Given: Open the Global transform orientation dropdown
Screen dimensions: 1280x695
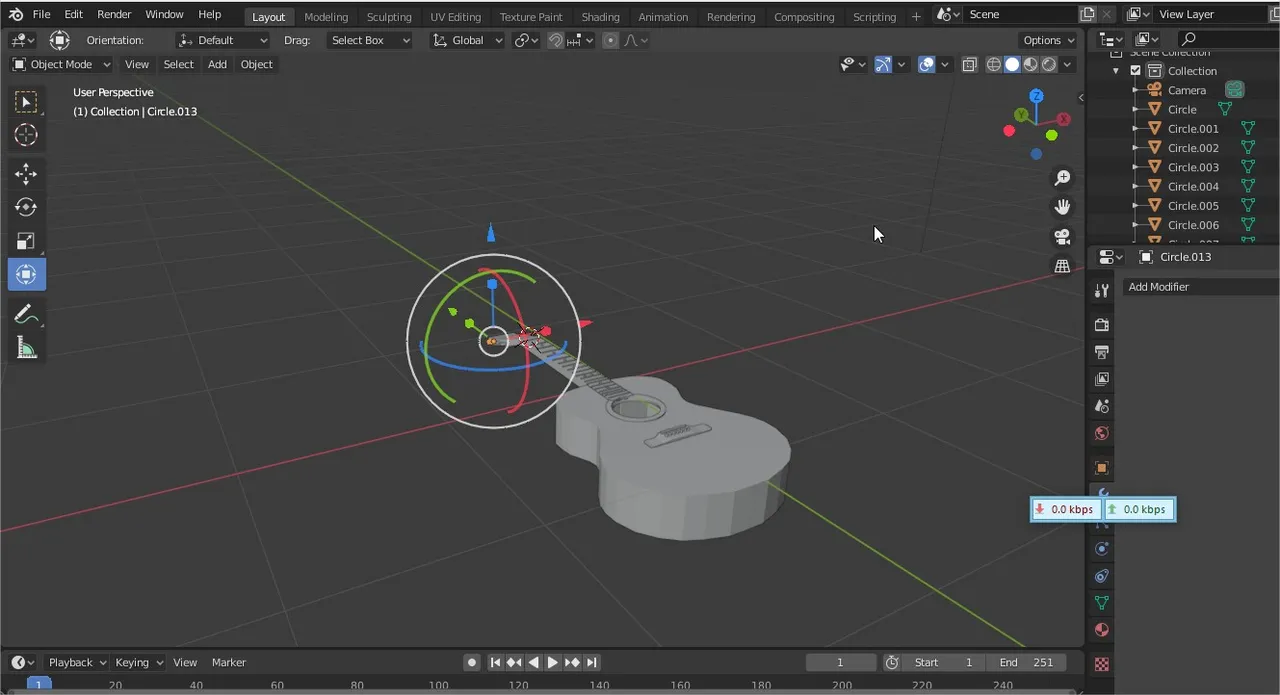Looking at the screenshot, I should (467, 40).
